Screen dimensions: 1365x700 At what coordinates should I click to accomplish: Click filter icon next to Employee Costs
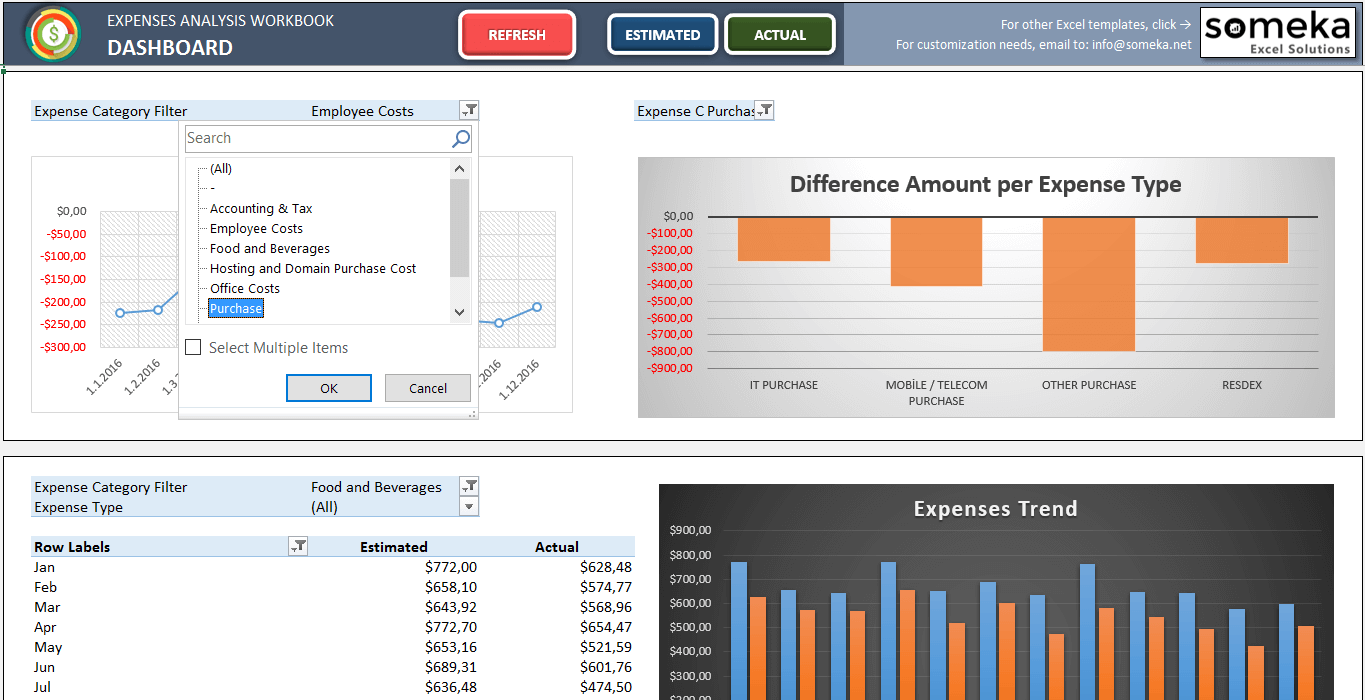pos(469,111)
